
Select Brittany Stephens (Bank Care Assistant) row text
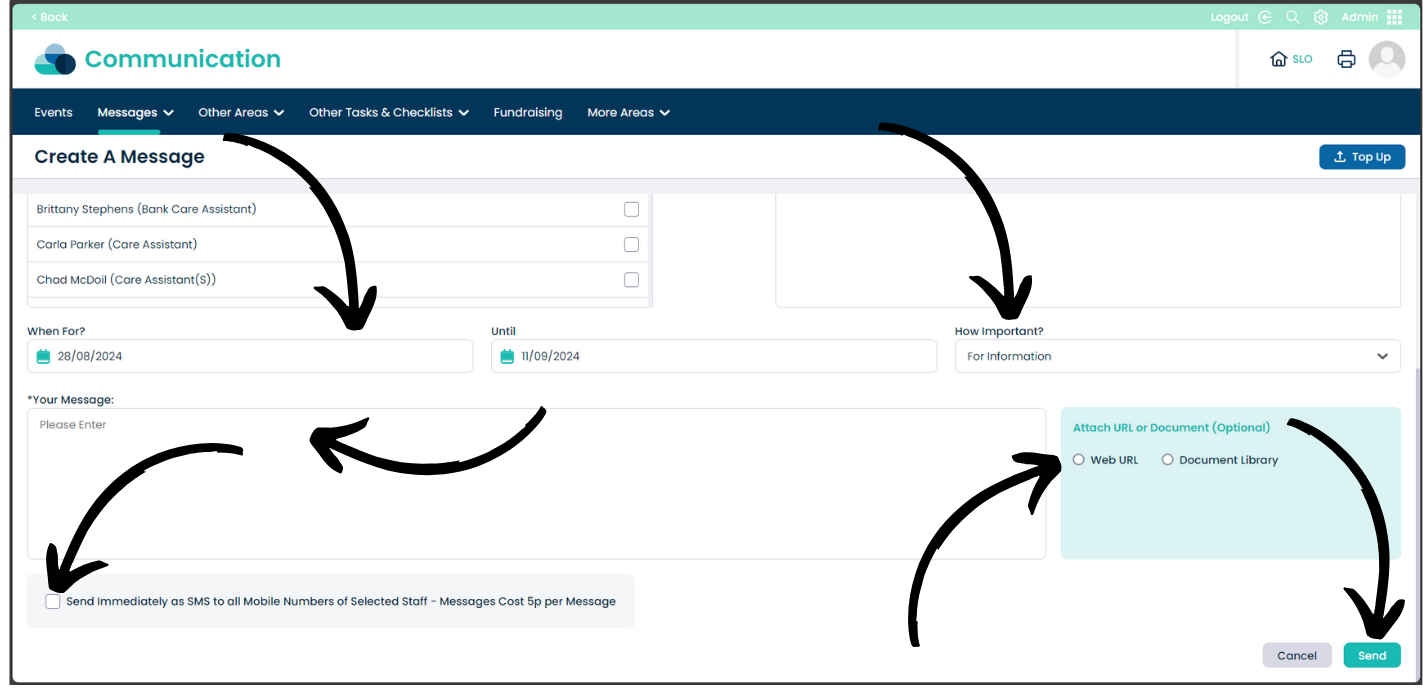(x=146, y=209)
